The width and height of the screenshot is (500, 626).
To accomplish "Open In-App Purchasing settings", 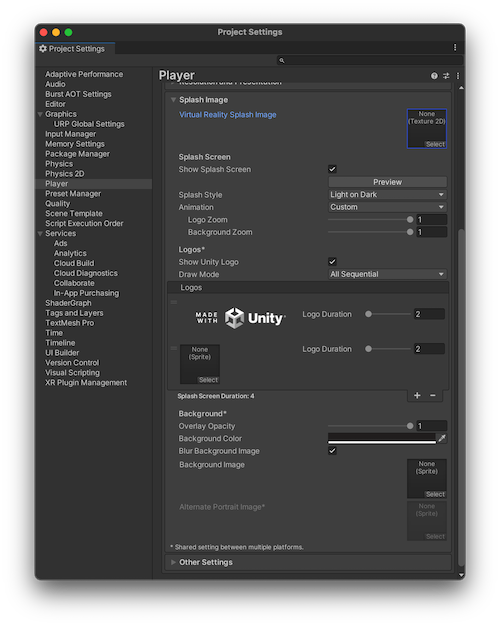I will pyautogui.click(x=86, y=293).
